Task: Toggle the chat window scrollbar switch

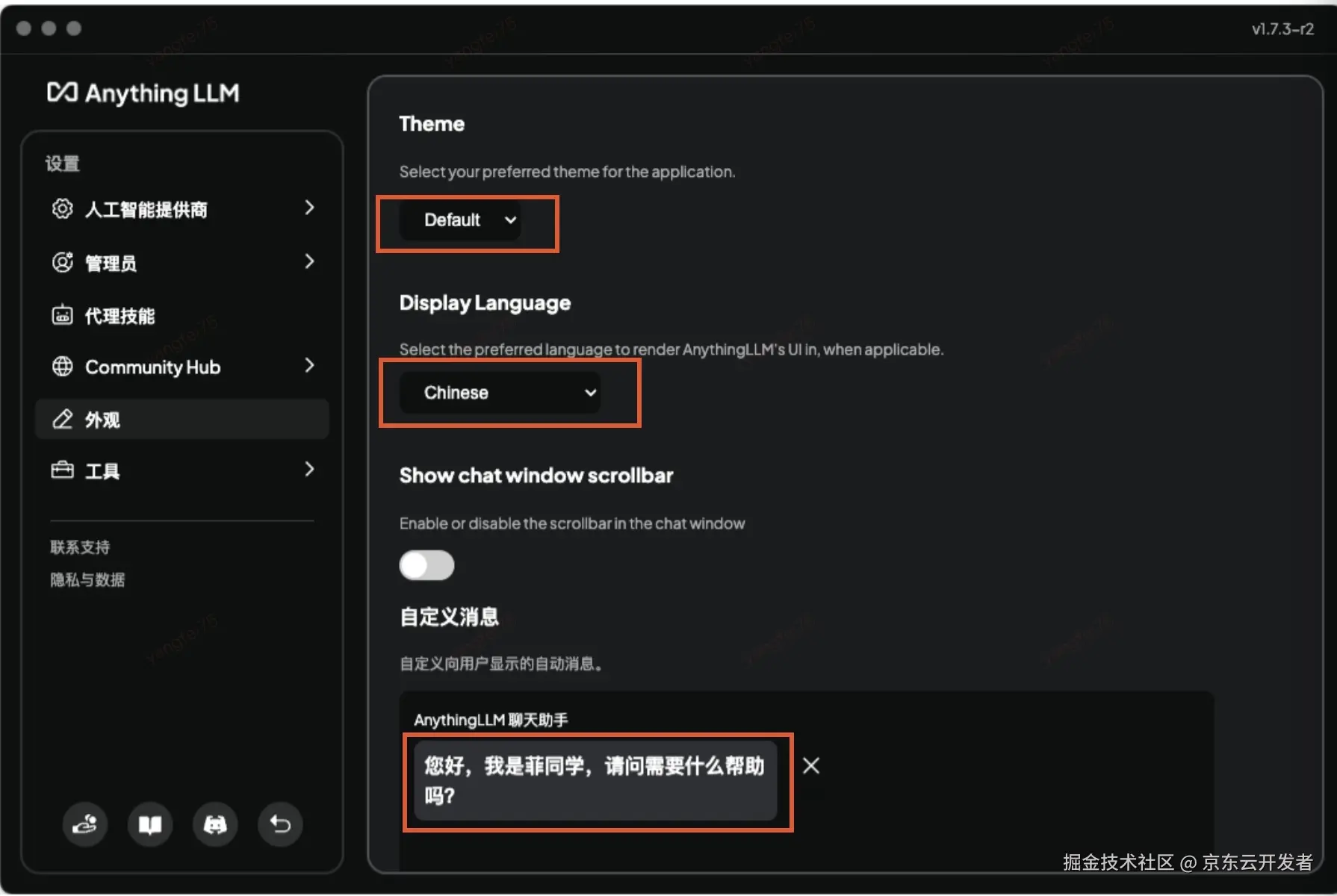Action: 426,565
